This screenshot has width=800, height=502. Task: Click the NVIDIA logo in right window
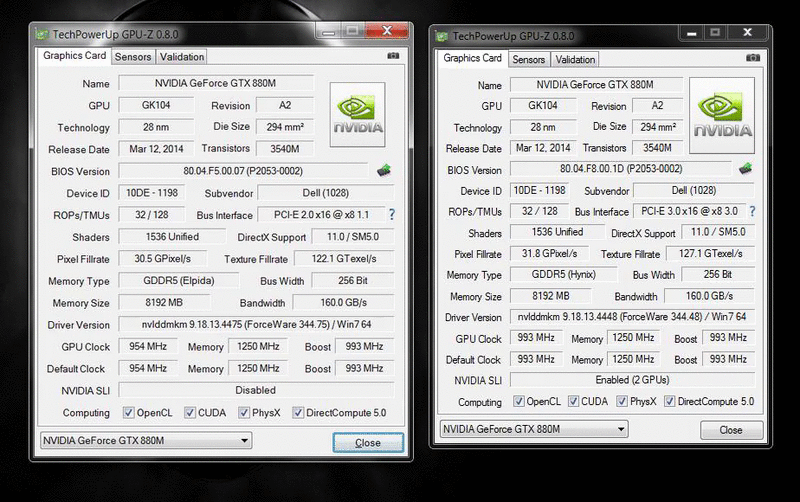click(721, 115)
